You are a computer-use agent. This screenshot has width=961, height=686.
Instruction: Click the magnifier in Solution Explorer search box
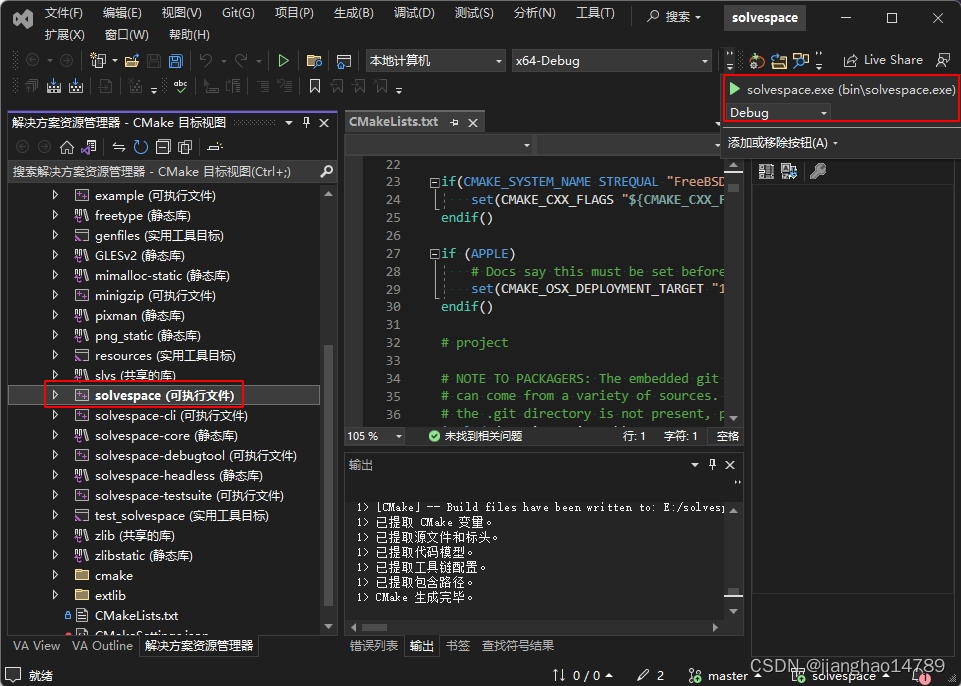point(327,172)
